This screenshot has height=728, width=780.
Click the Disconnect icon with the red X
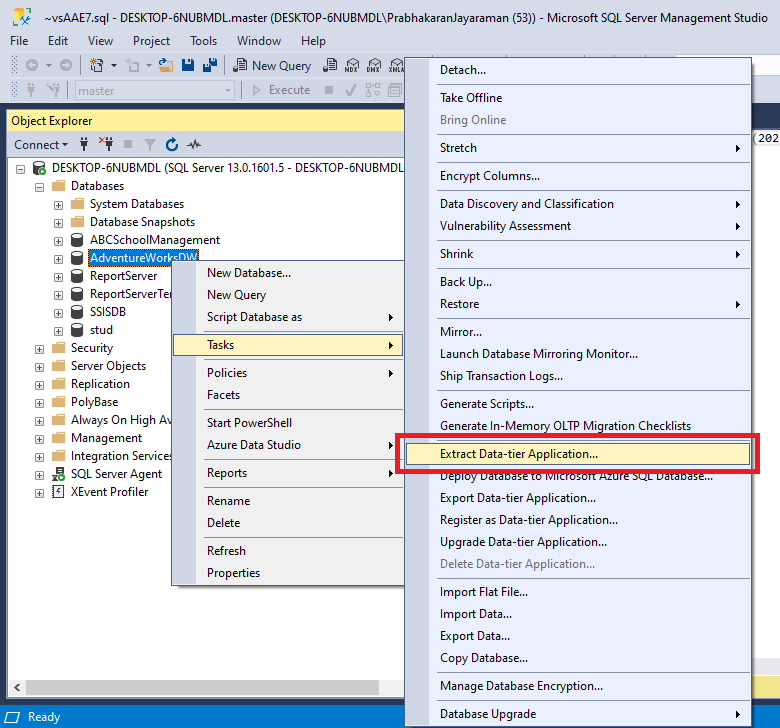(105, 144)
